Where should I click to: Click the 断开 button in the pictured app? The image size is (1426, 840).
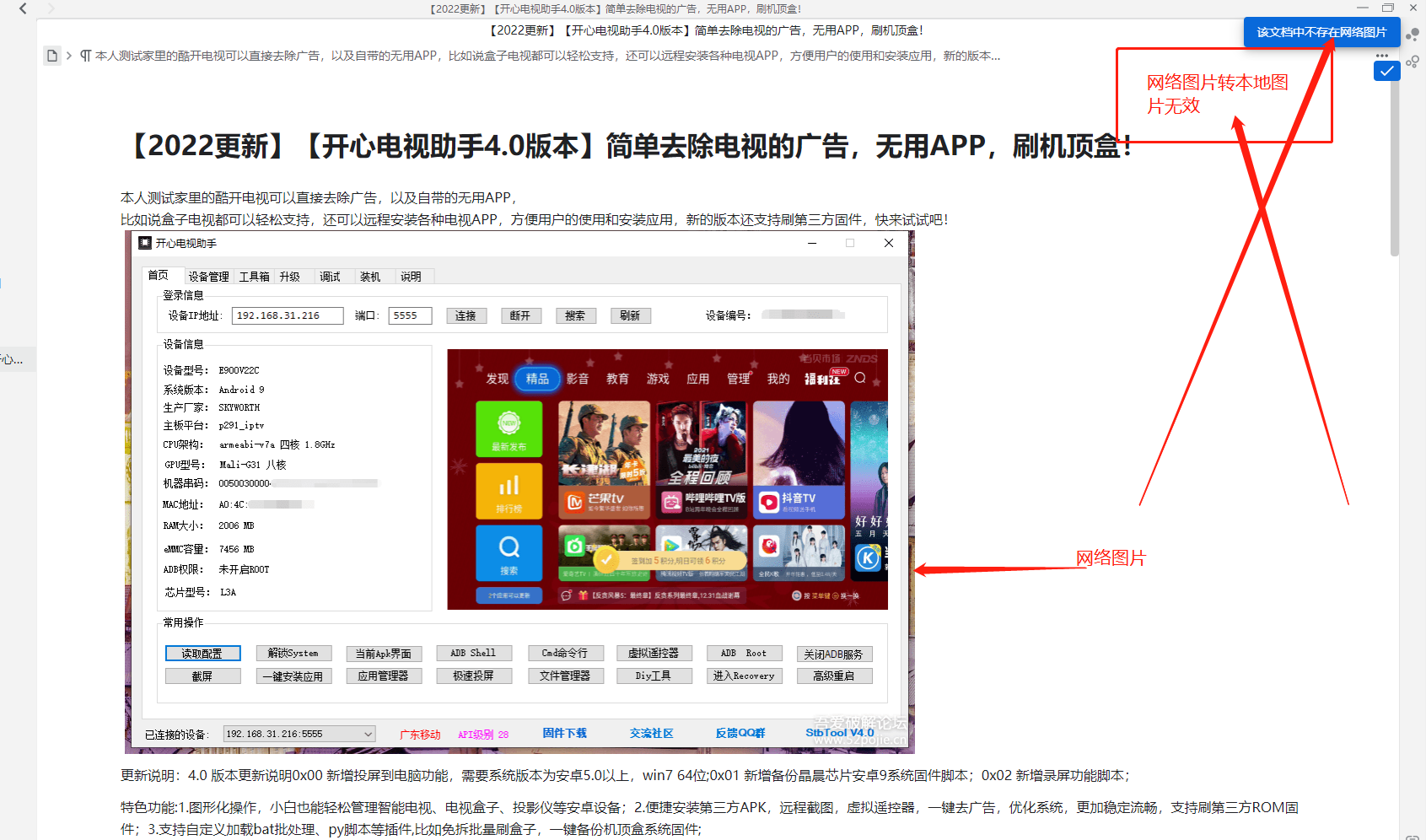(x=520, y=315)
